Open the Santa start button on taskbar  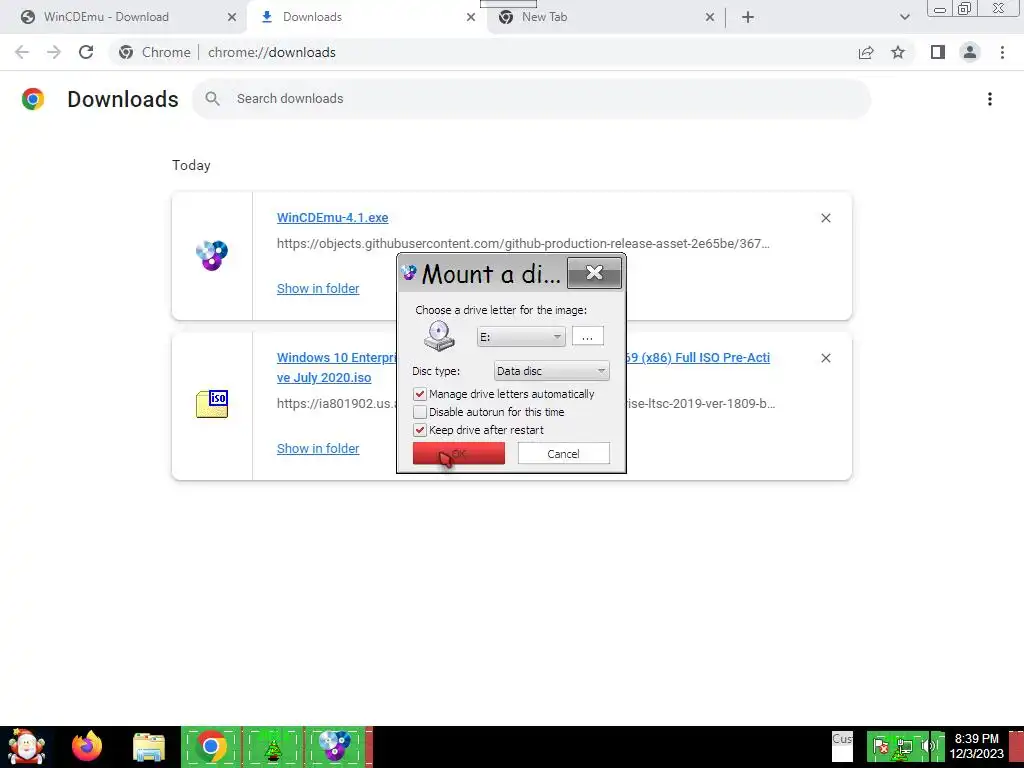click(x=26, y=747)
